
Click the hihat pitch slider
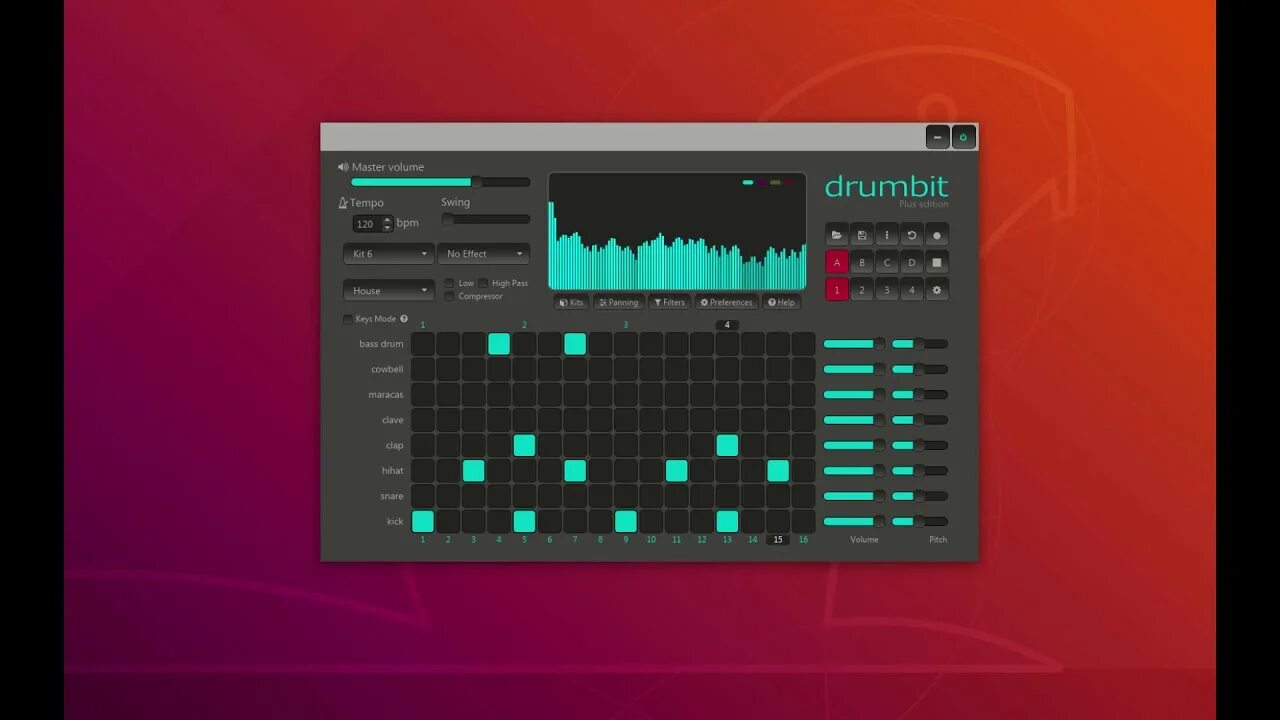920,471
